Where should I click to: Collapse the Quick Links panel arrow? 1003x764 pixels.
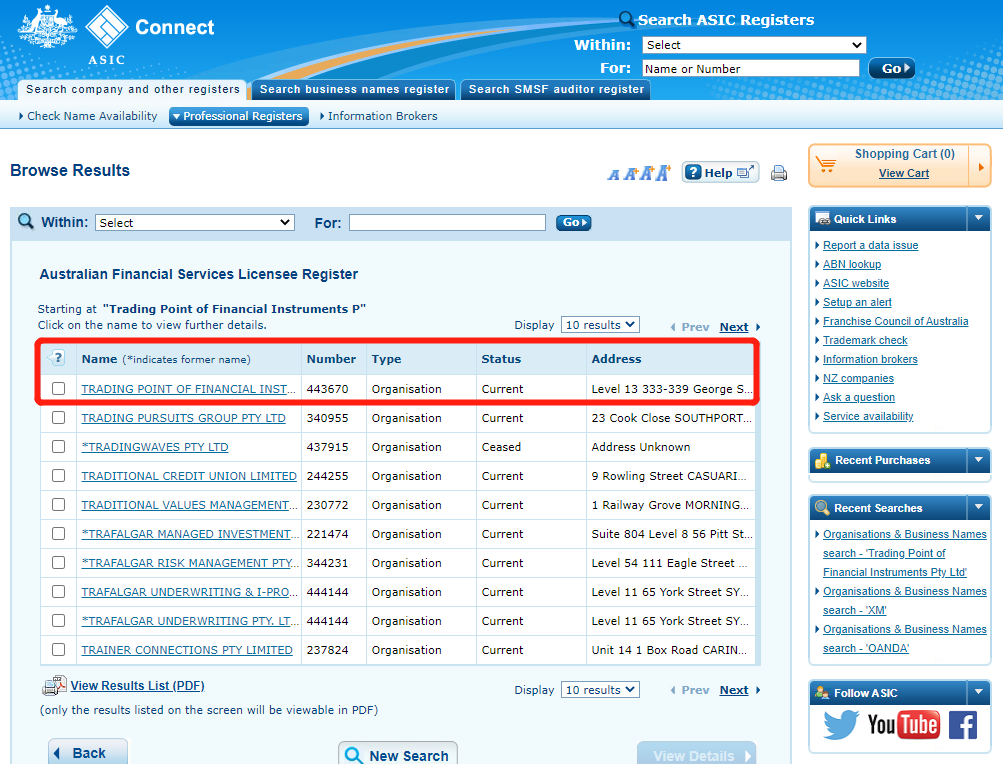point(978,218)
